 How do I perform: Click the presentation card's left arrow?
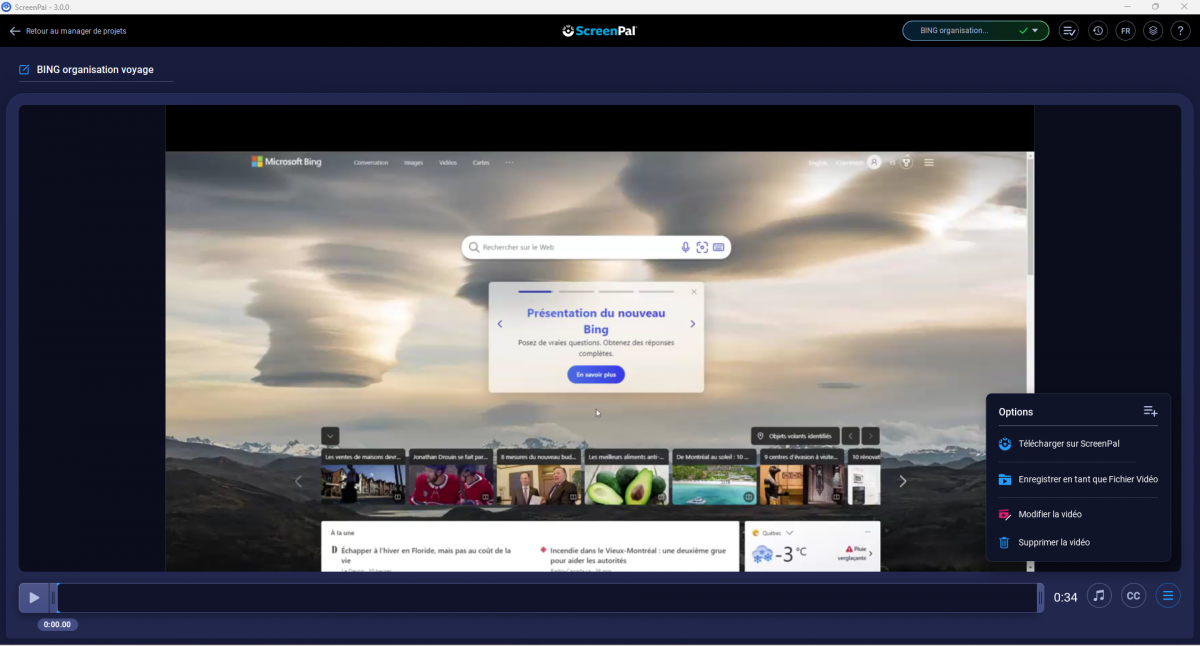pyautogui.click(x=500, y=324)
